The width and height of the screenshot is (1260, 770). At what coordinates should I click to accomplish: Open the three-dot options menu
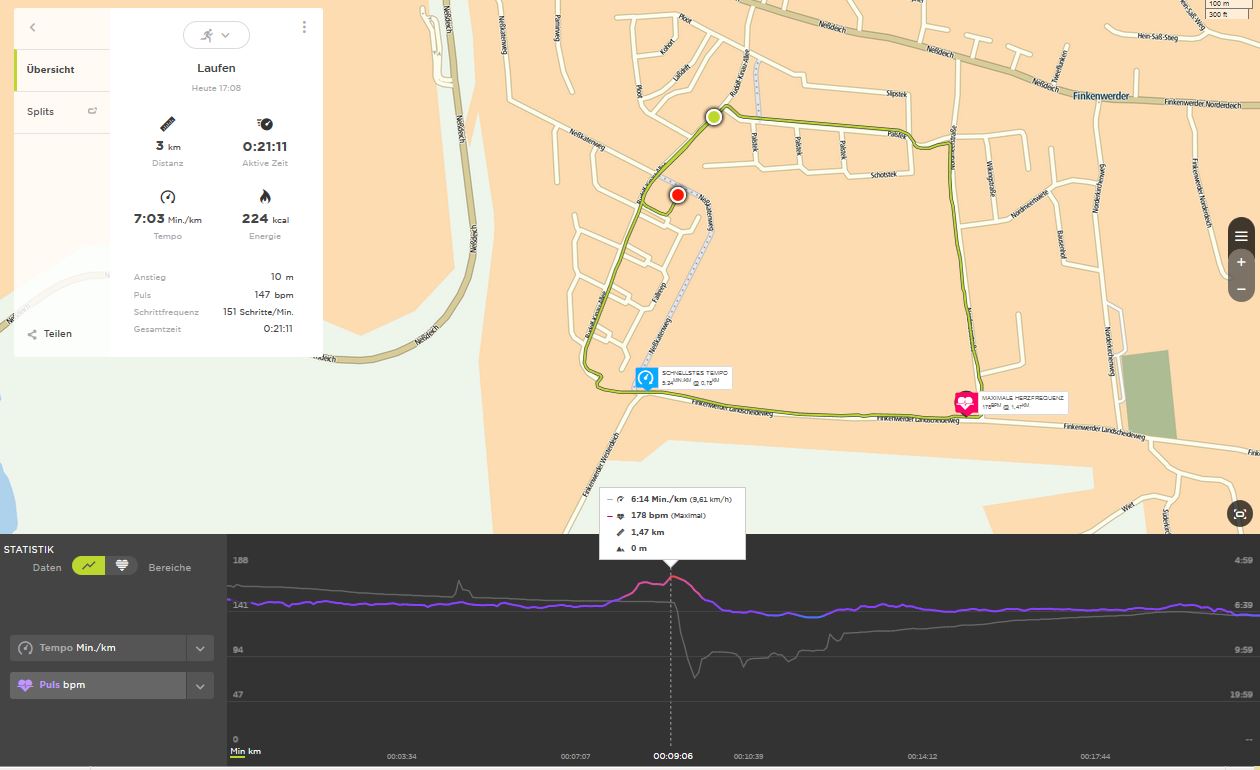point(304,28)
